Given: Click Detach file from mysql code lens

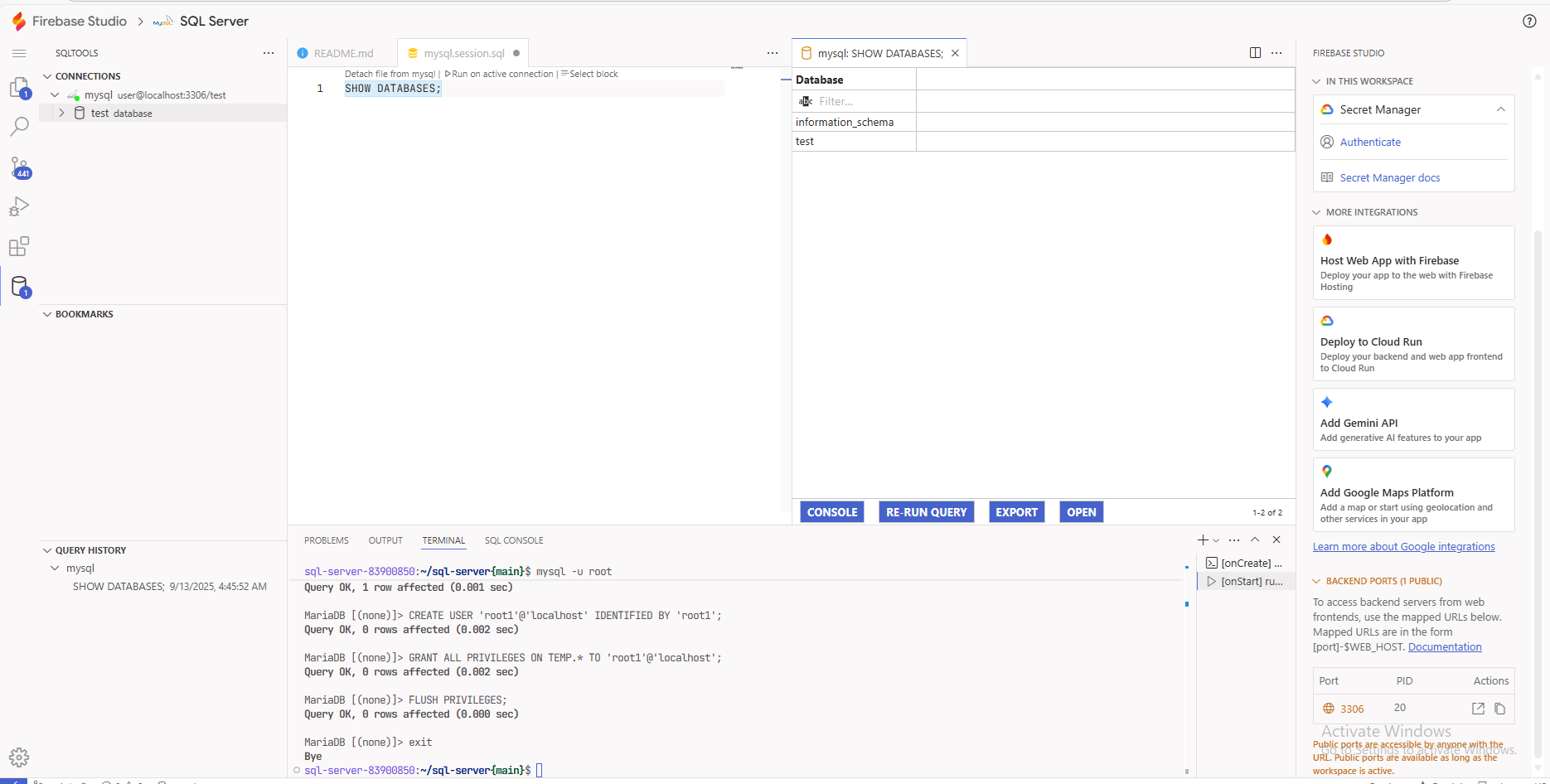Looking at the screenshot, I should 390,74.
